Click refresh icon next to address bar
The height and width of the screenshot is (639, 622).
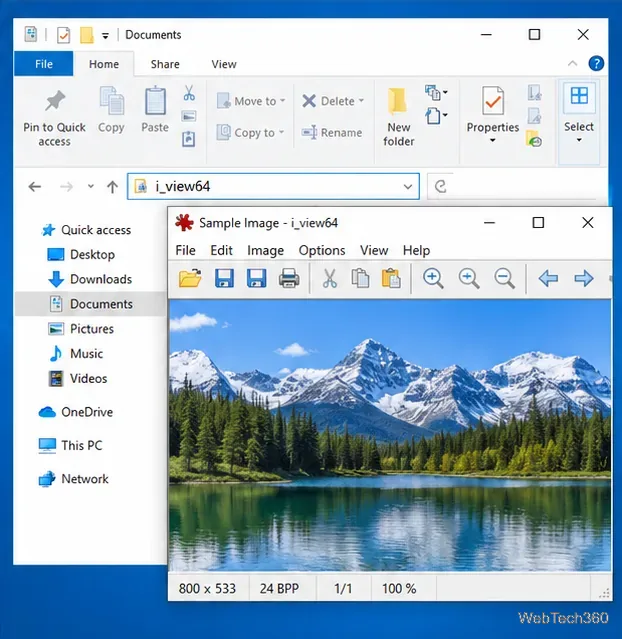pyautogui.click(x=440, y=187)
